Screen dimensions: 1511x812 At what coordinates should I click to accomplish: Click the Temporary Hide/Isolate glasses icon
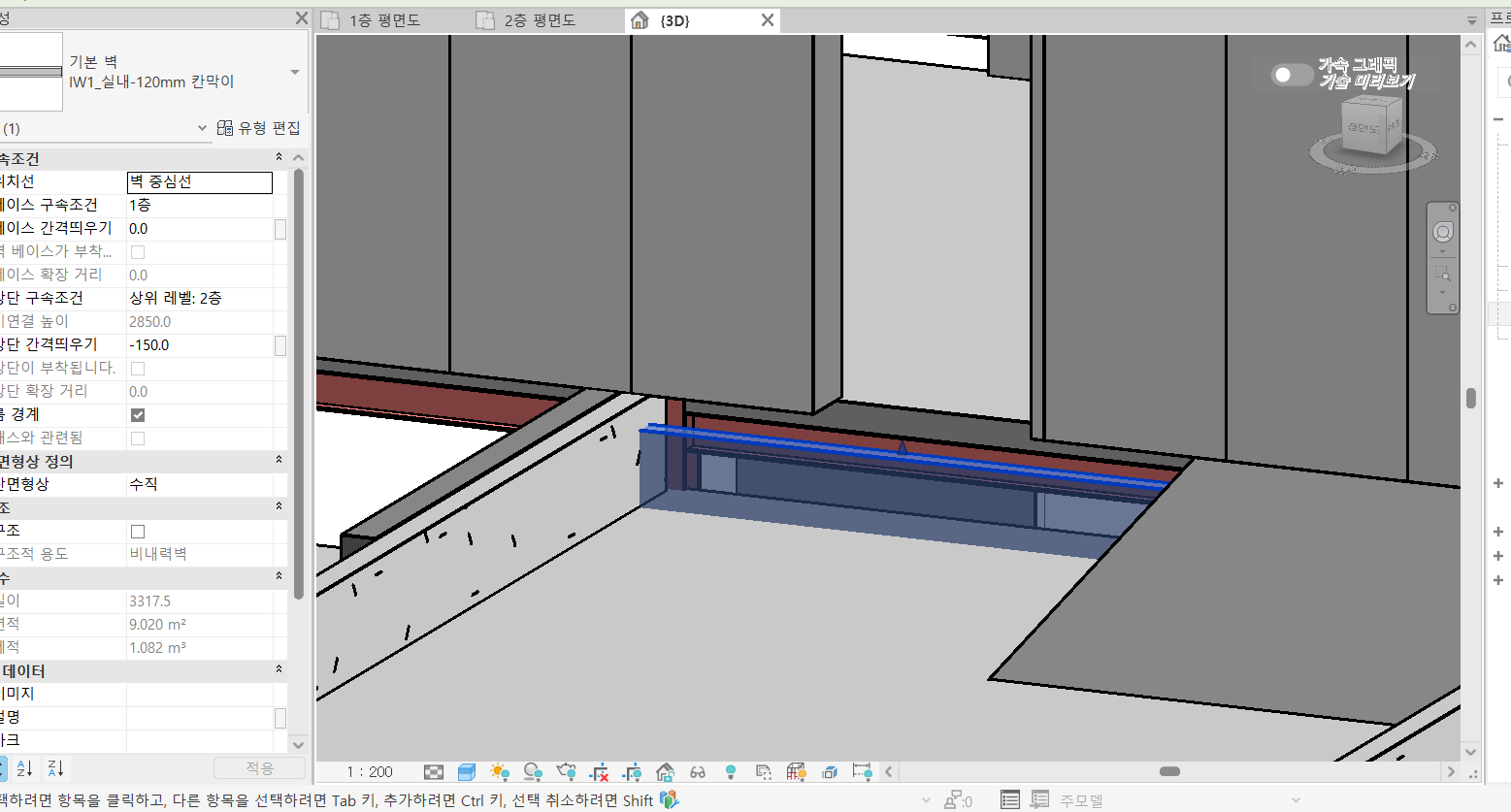click(x=698, y=772)
